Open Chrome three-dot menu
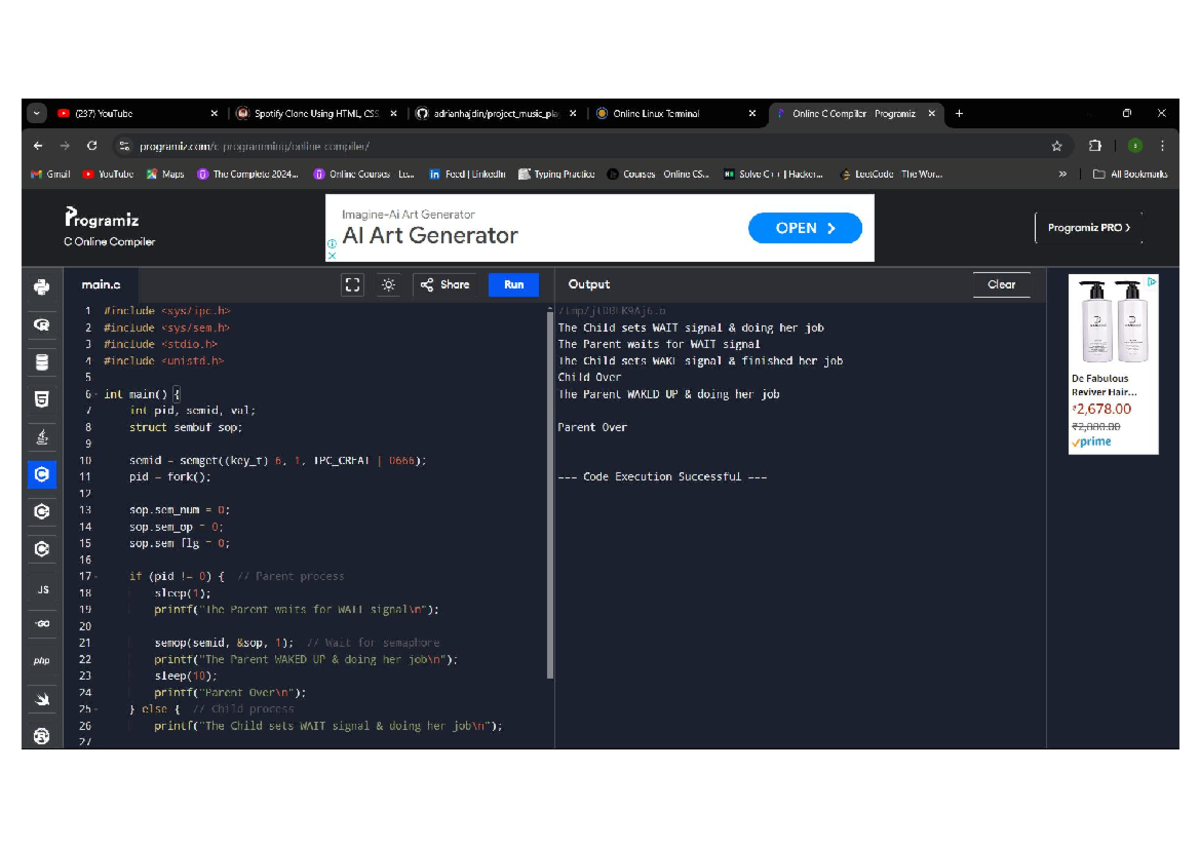 1162,146
